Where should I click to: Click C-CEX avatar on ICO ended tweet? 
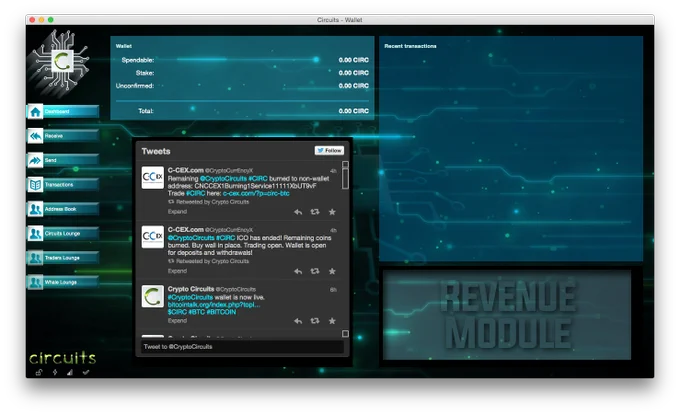(x=153, y=237)
